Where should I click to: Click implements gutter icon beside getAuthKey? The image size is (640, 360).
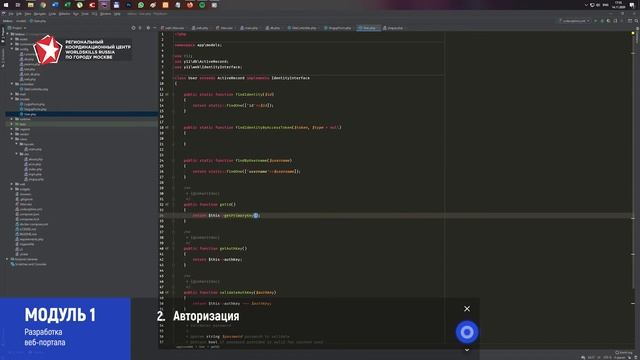point(167,249)
